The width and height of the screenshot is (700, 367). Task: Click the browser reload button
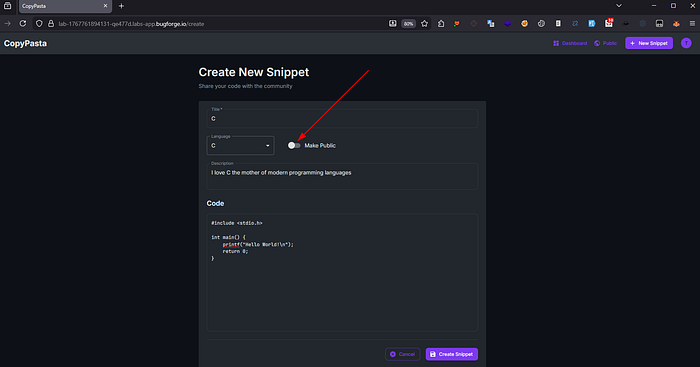(23, 24)
